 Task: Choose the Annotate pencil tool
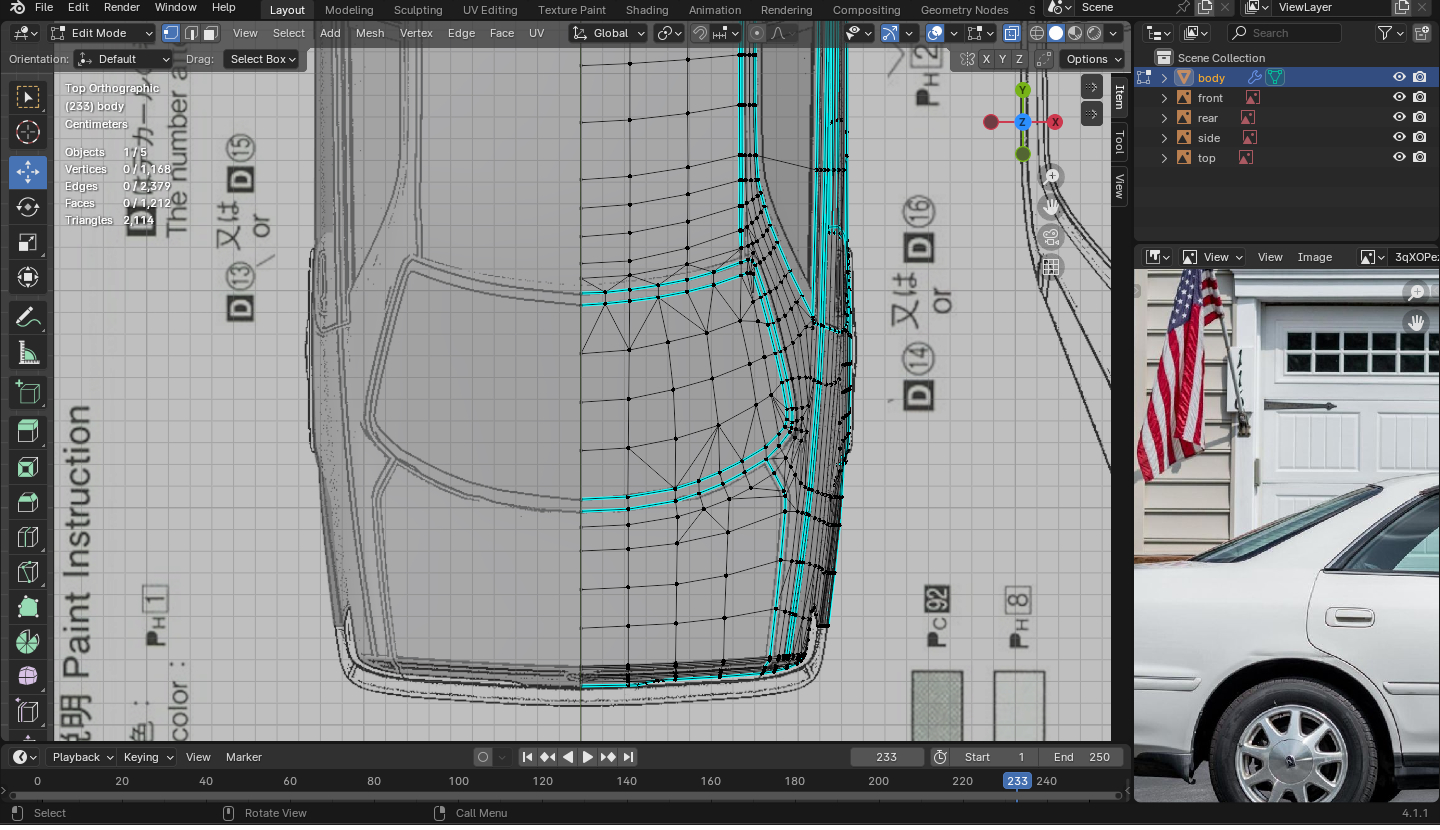(x=28, y=318)
